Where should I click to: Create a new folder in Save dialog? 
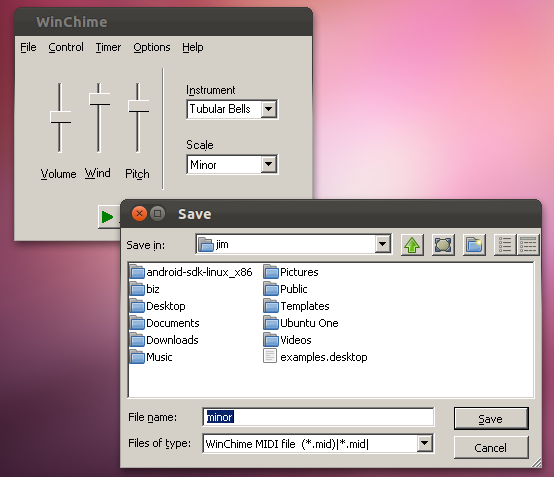pyautogui.click(x=474, y=245)
